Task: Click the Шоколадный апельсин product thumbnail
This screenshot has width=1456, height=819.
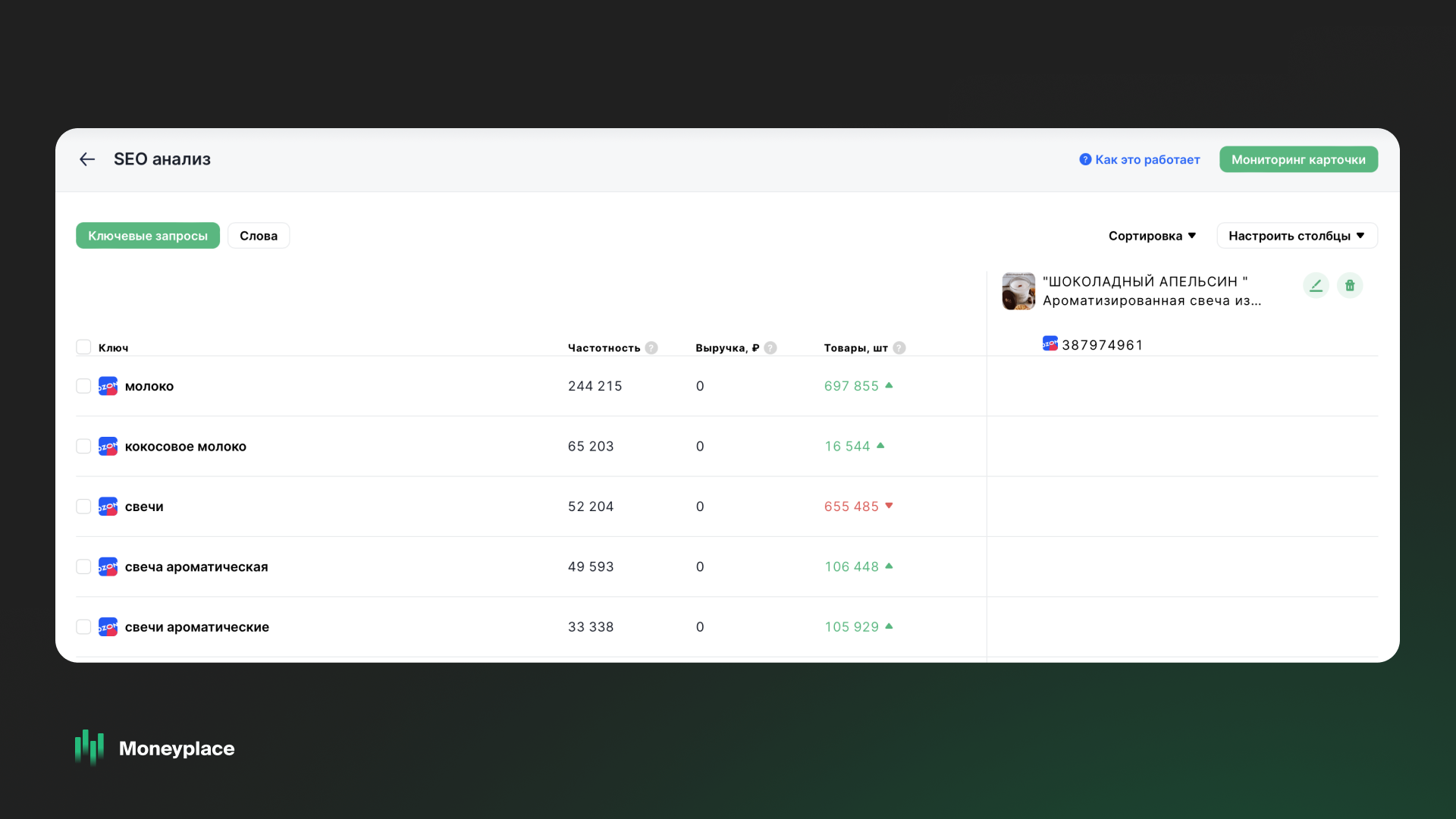Action: [1018, 291]
